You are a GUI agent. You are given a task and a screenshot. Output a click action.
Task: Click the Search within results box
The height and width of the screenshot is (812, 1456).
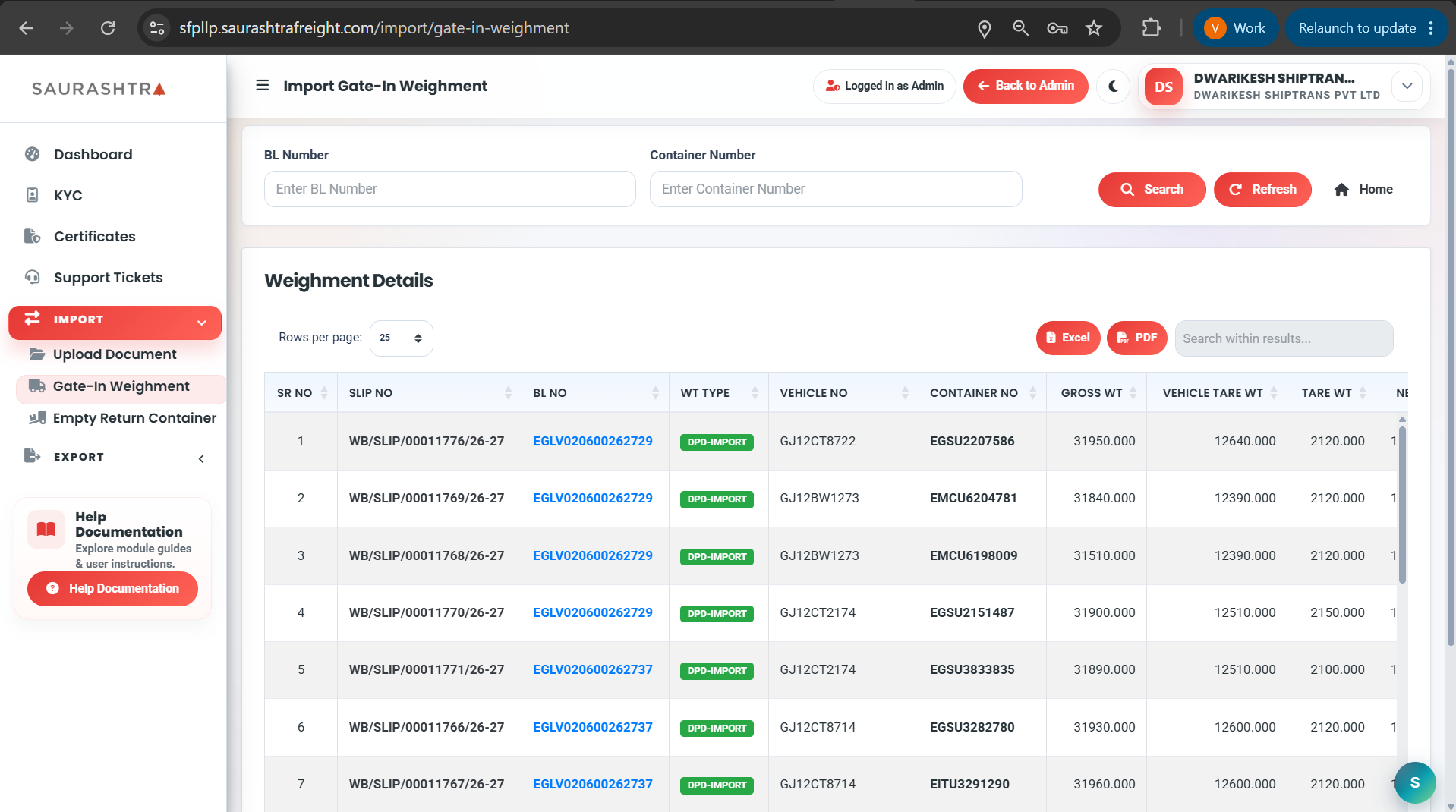[1283, 338]
